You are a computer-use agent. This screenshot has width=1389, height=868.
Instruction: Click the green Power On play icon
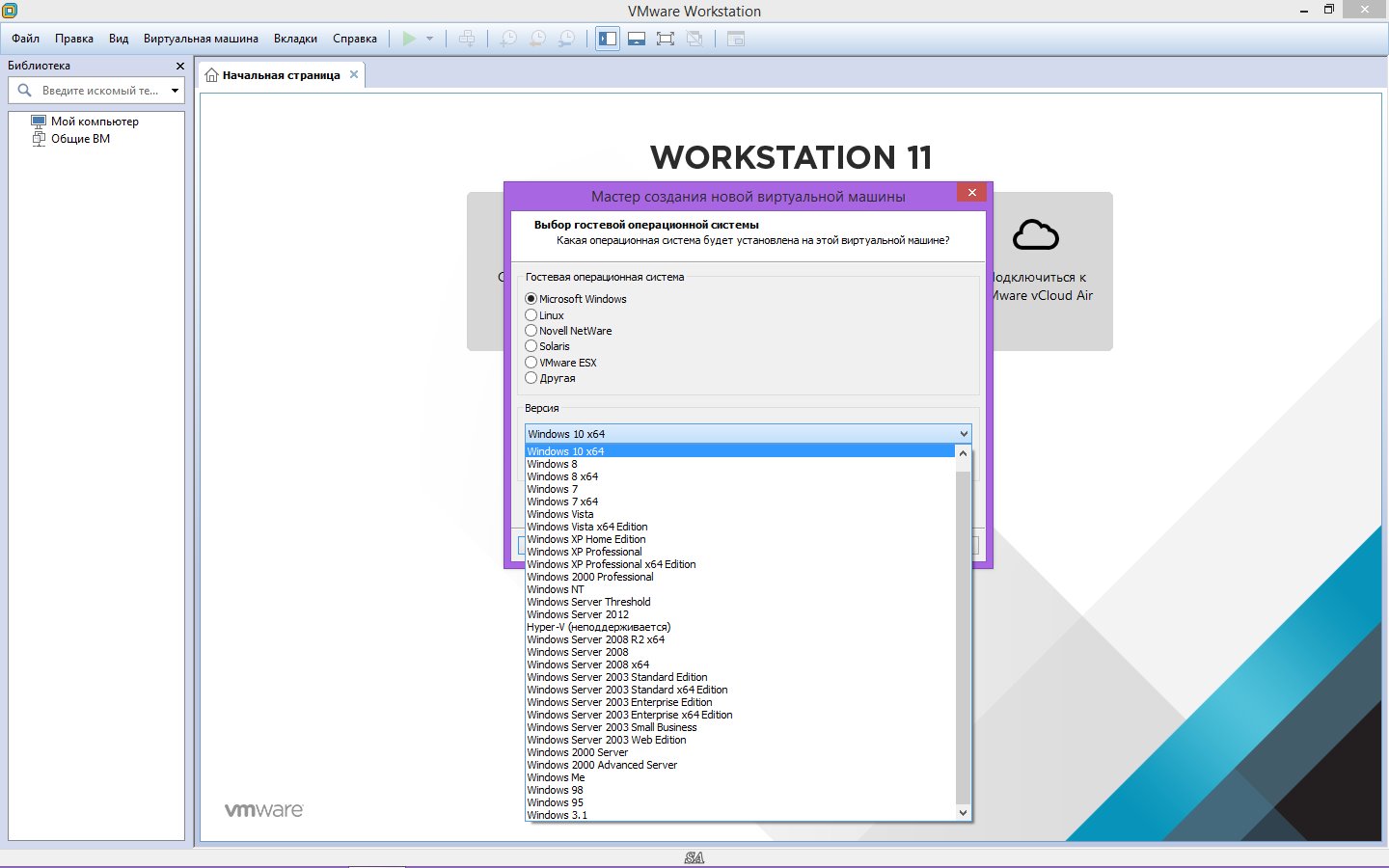coord(409,39)
